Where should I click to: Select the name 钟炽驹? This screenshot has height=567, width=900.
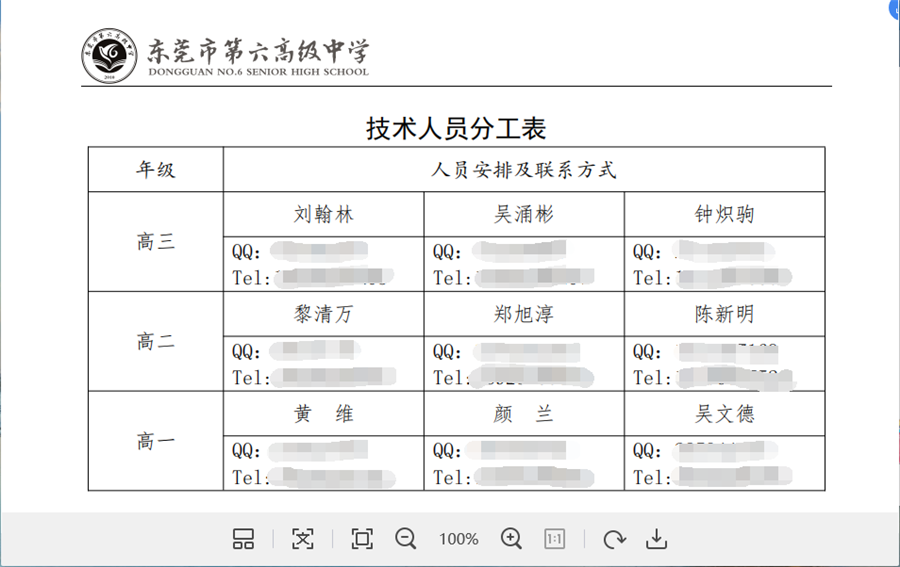tap(724, 214)
